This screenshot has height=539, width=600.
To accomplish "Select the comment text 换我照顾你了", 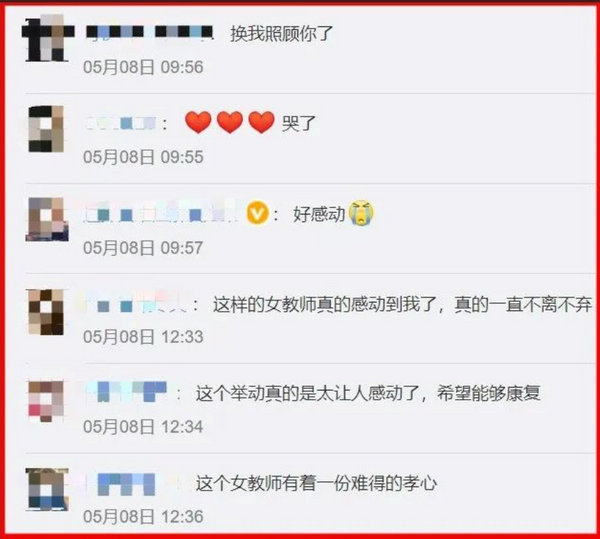I will tap(282, 34).
